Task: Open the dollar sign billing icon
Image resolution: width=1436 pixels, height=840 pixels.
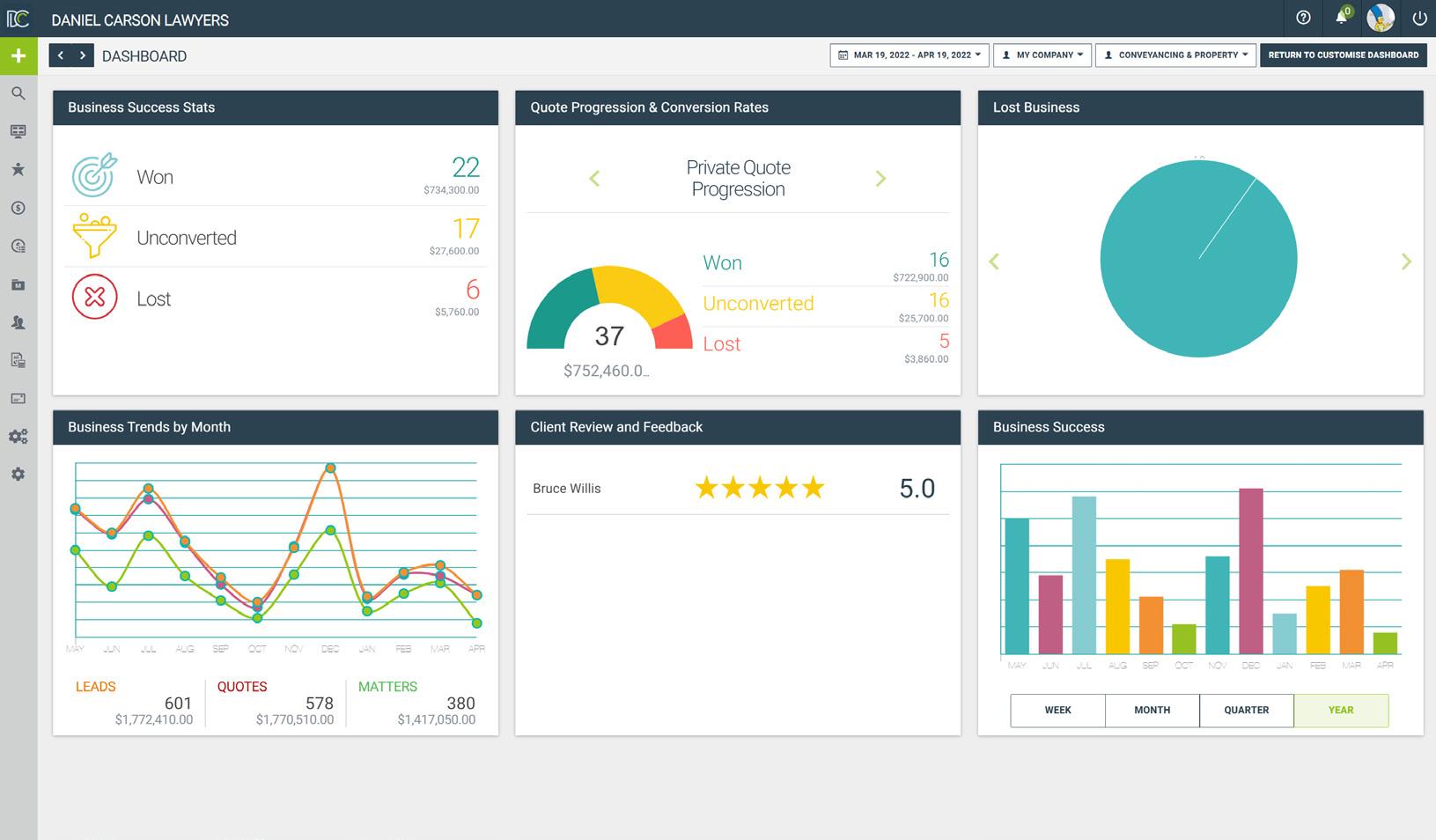Action: (x=18, y=208)
